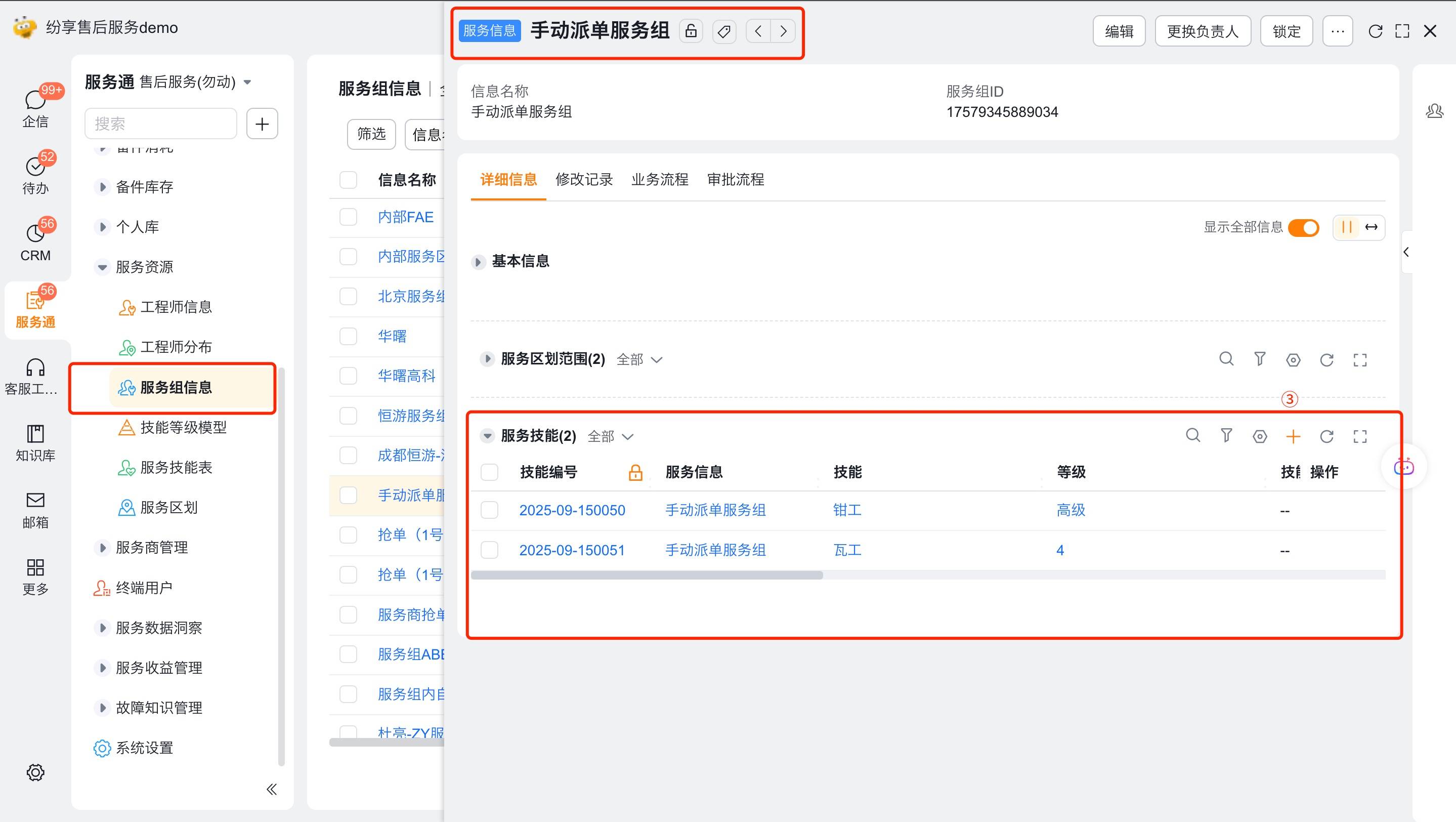Toggle 显示全部信息 switch
Viewport: 1456px width, 822px height.
tap(1303, 227)
